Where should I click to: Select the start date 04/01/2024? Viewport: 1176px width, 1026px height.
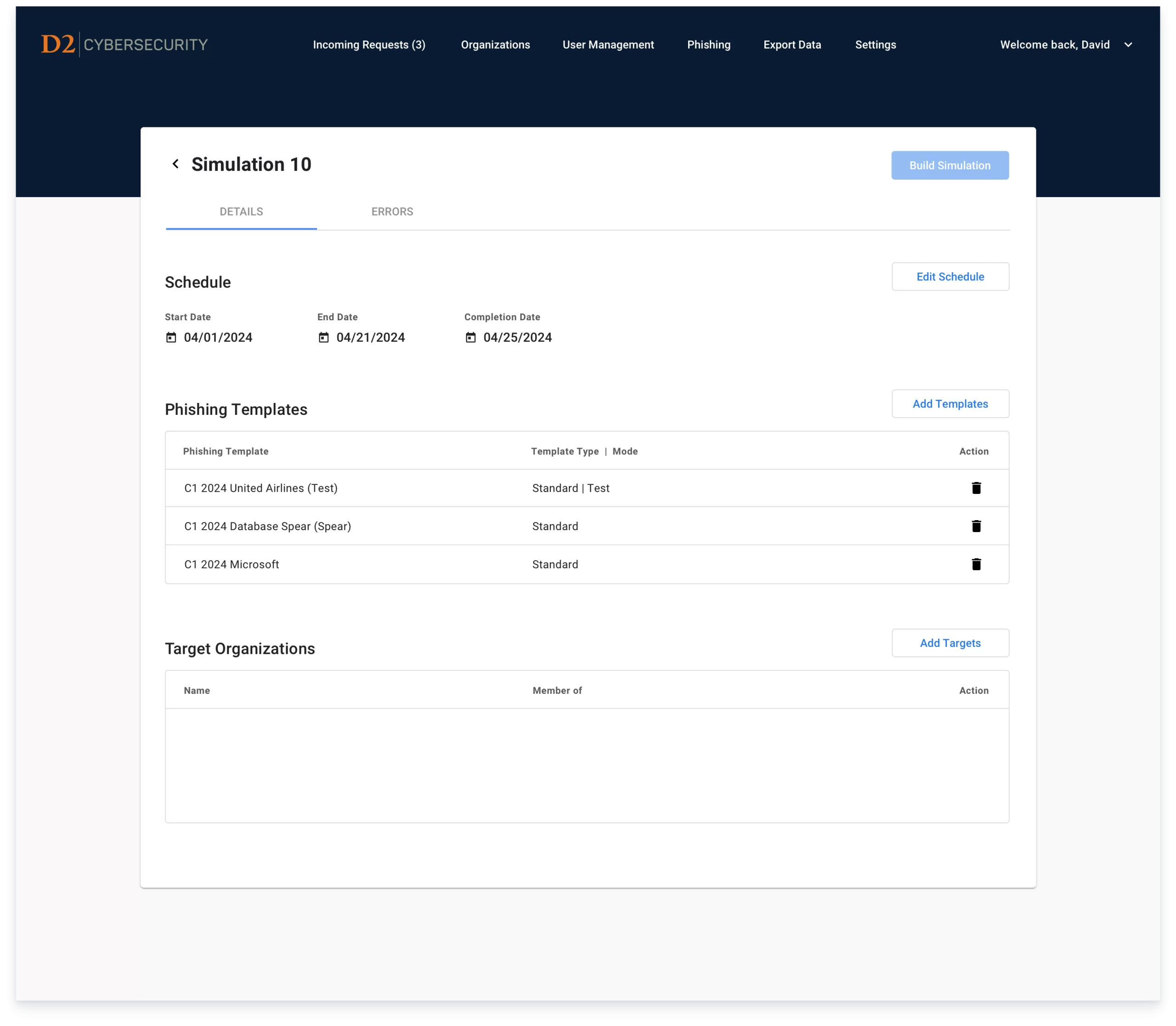click(x=218, y=337)
